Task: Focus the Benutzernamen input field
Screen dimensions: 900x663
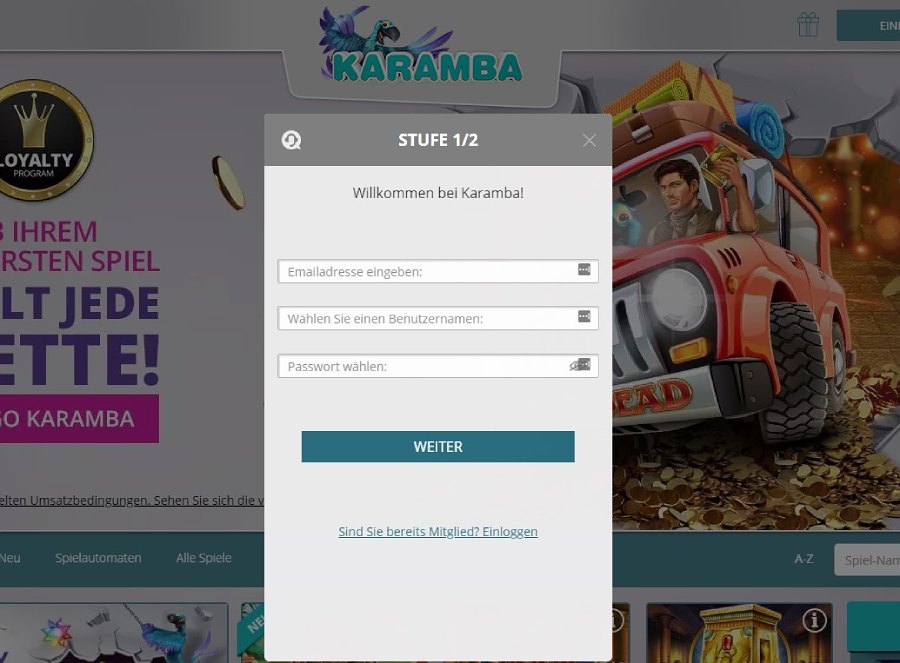Action: (438, 318)
